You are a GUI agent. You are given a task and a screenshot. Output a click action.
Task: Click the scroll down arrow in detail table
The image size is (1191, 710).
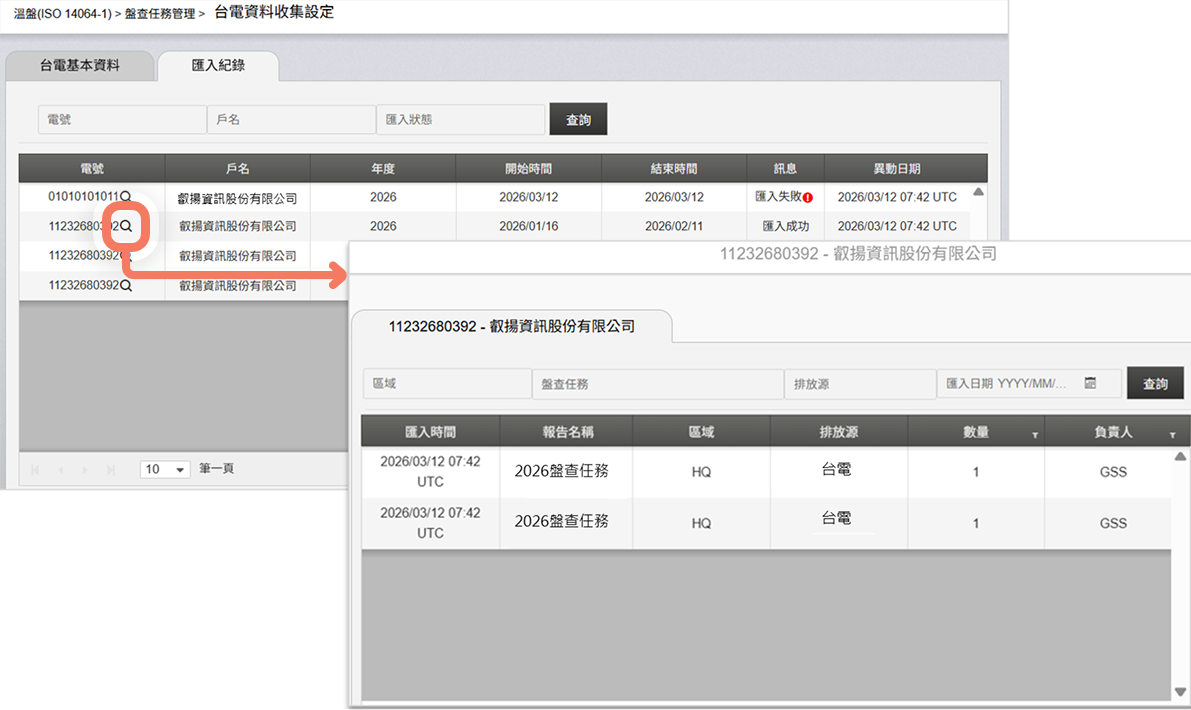tap(1178, 692)
